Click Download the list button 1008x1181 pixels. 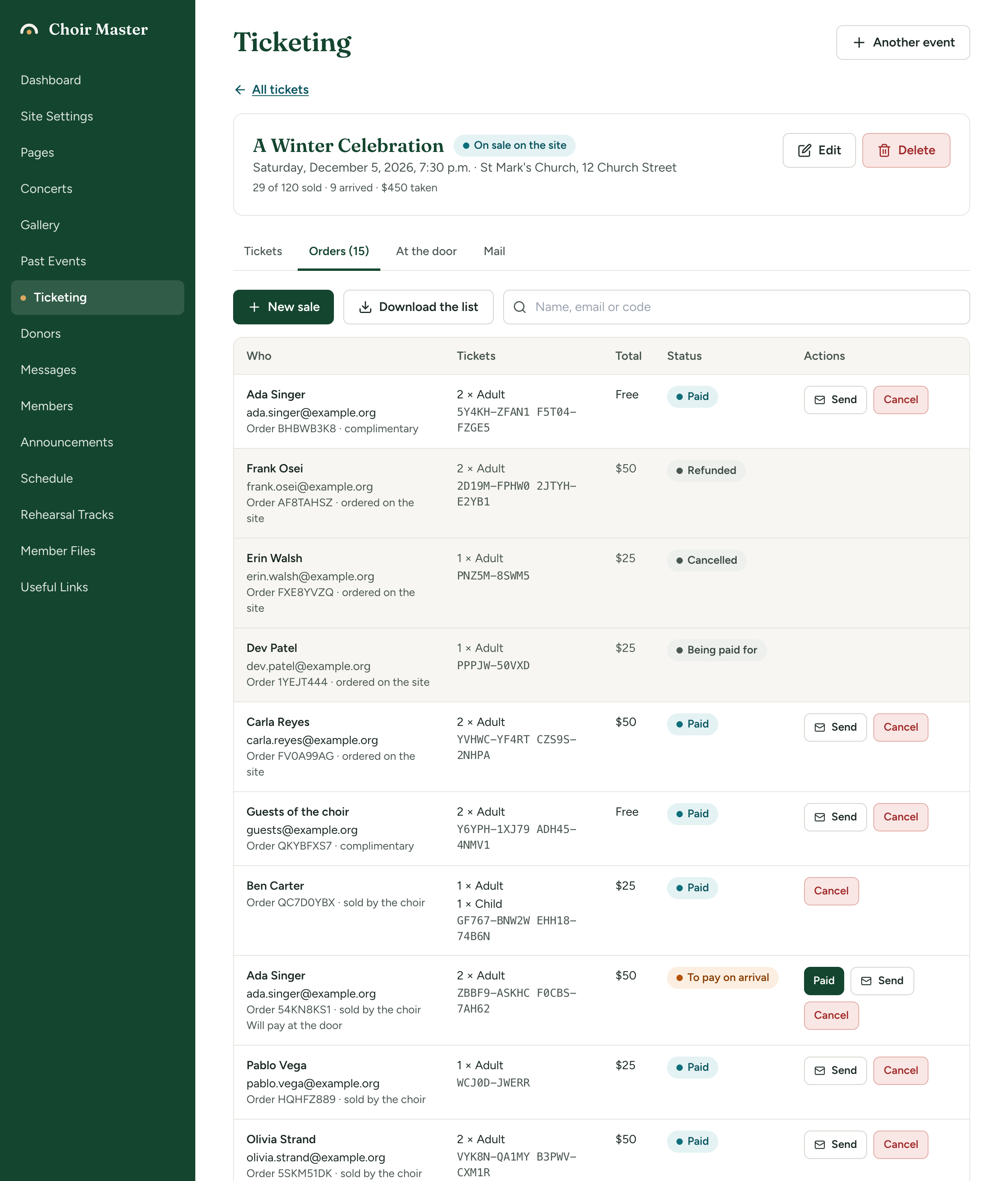click(418, 307)
